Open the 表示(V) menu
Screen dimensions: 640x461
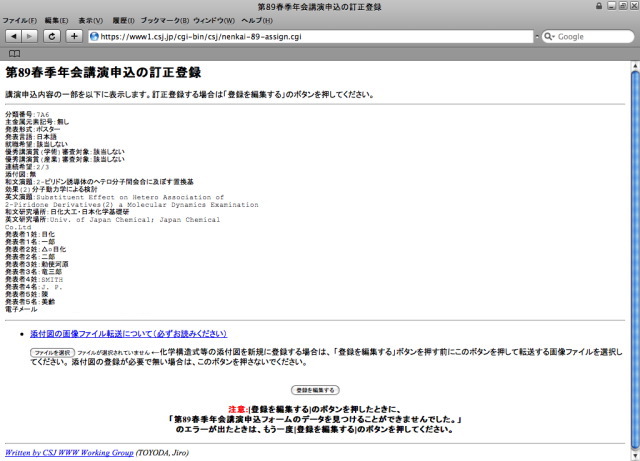point(91,20)
